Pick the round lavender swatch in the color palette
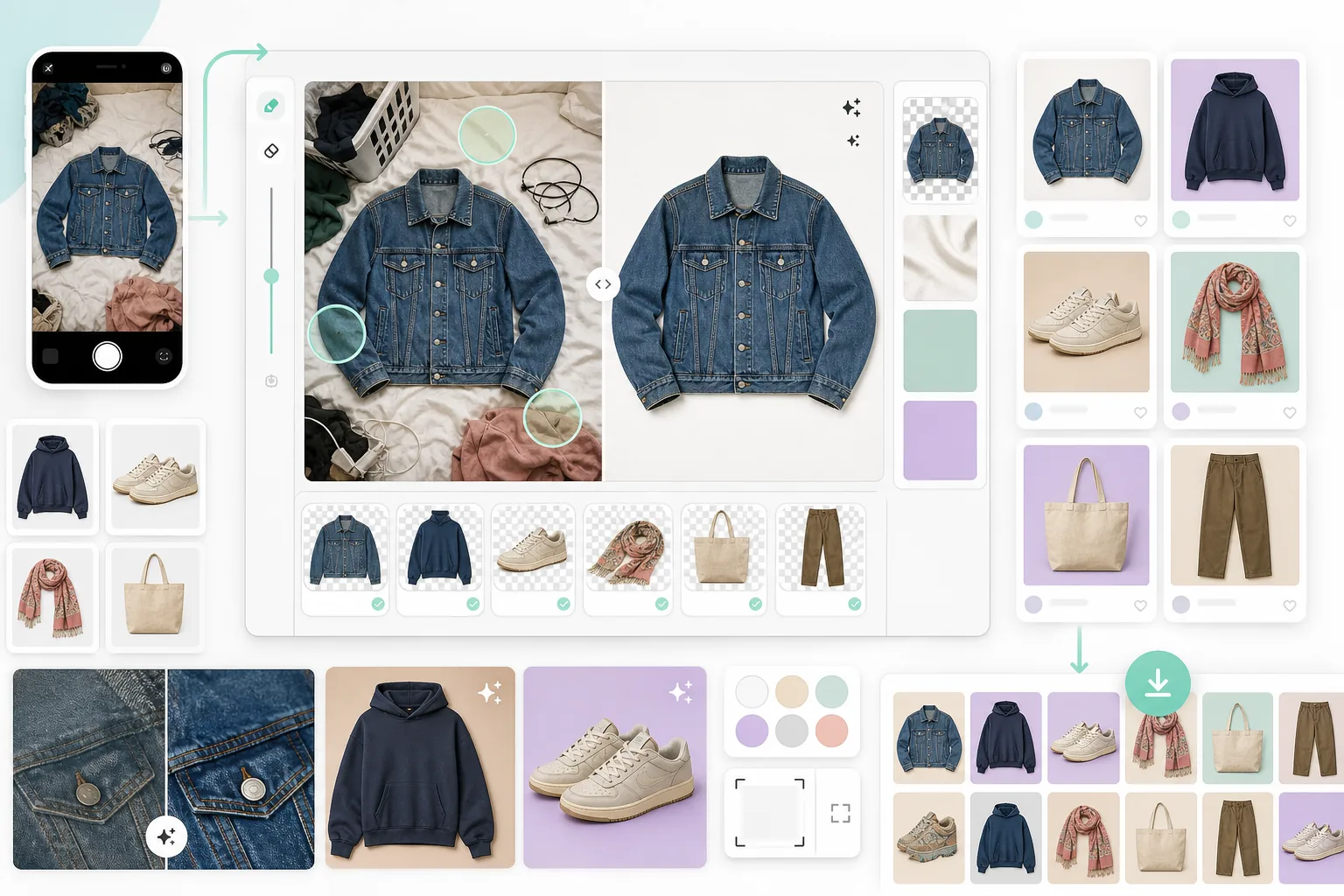Image resolution: width=1344 pixels, height=896 pixels. (752, 731)
